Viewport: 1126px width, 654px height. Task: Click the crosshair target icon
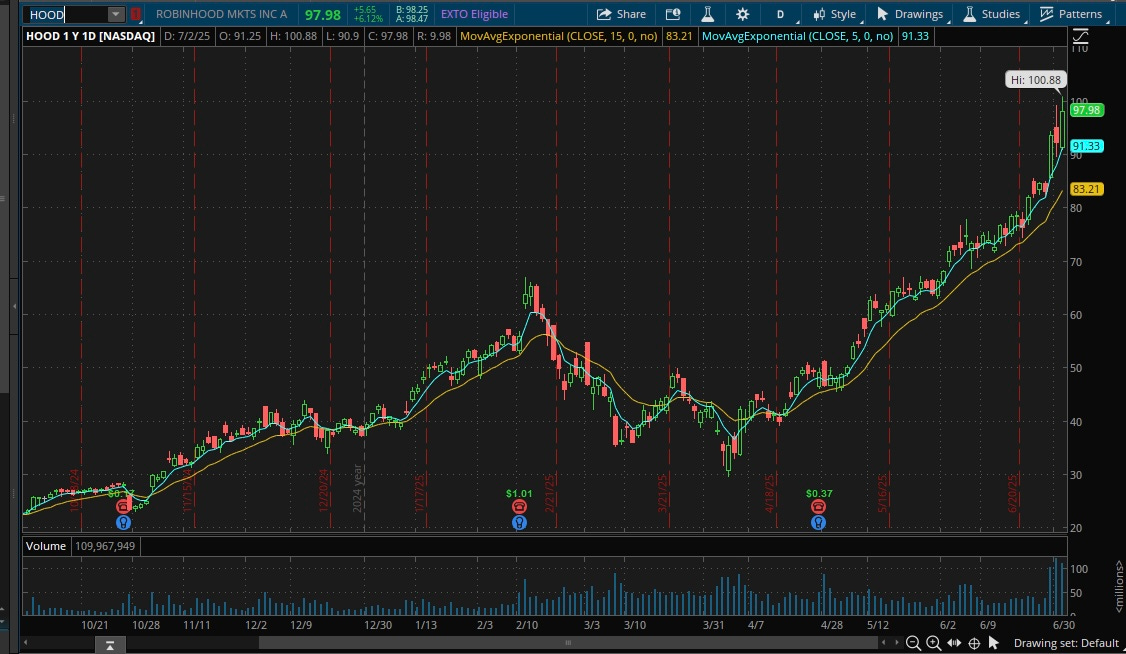click(974, 643)
